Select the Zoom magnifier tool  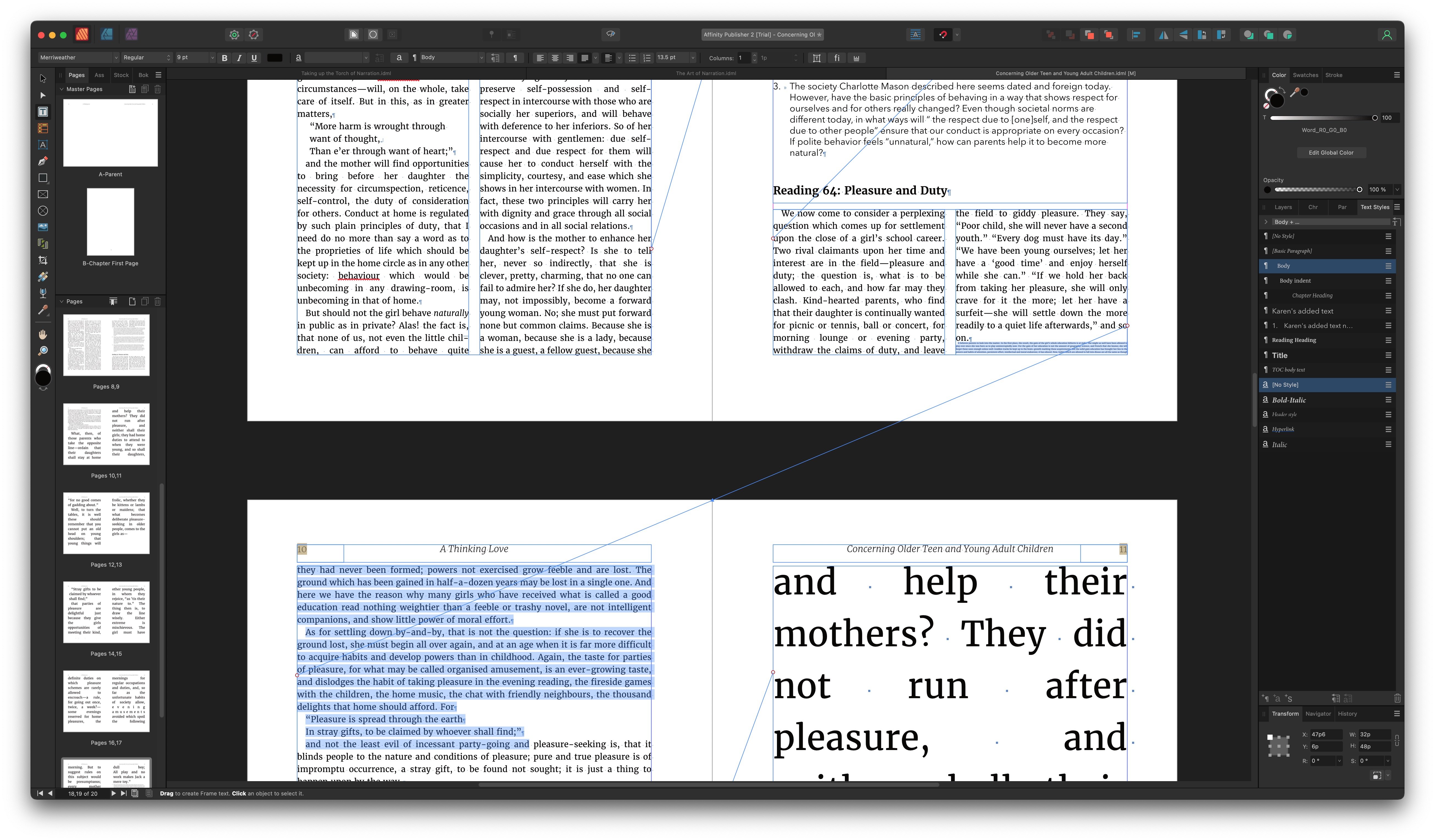click(43, 351)
